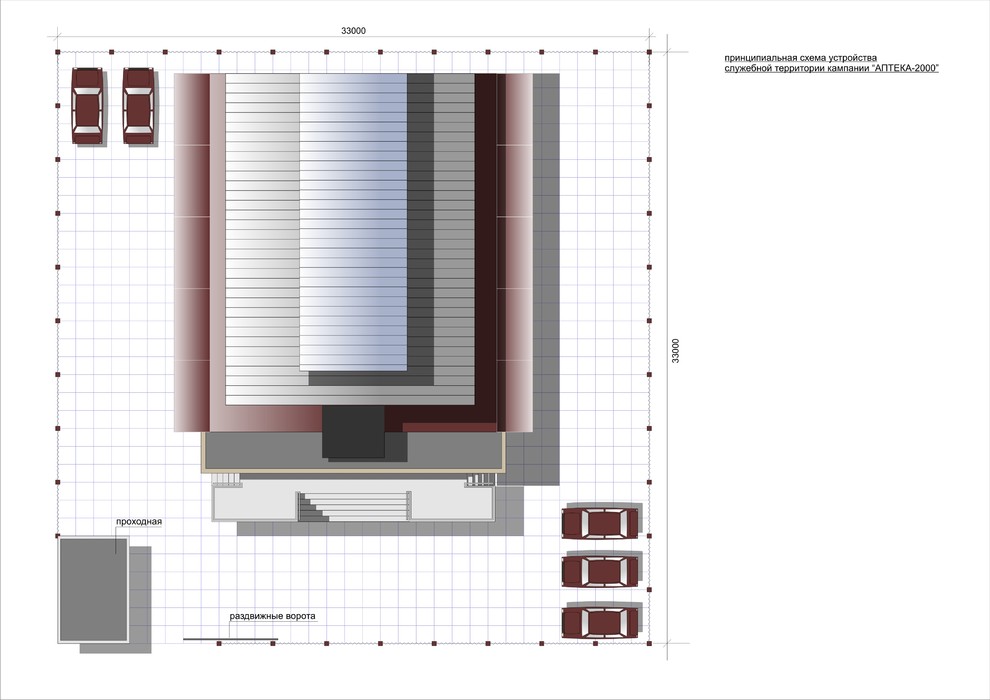Select the blue gradient central roof section
Viewport: 990px width, 700px height.
pyautogui.click(x=354, y=222)
